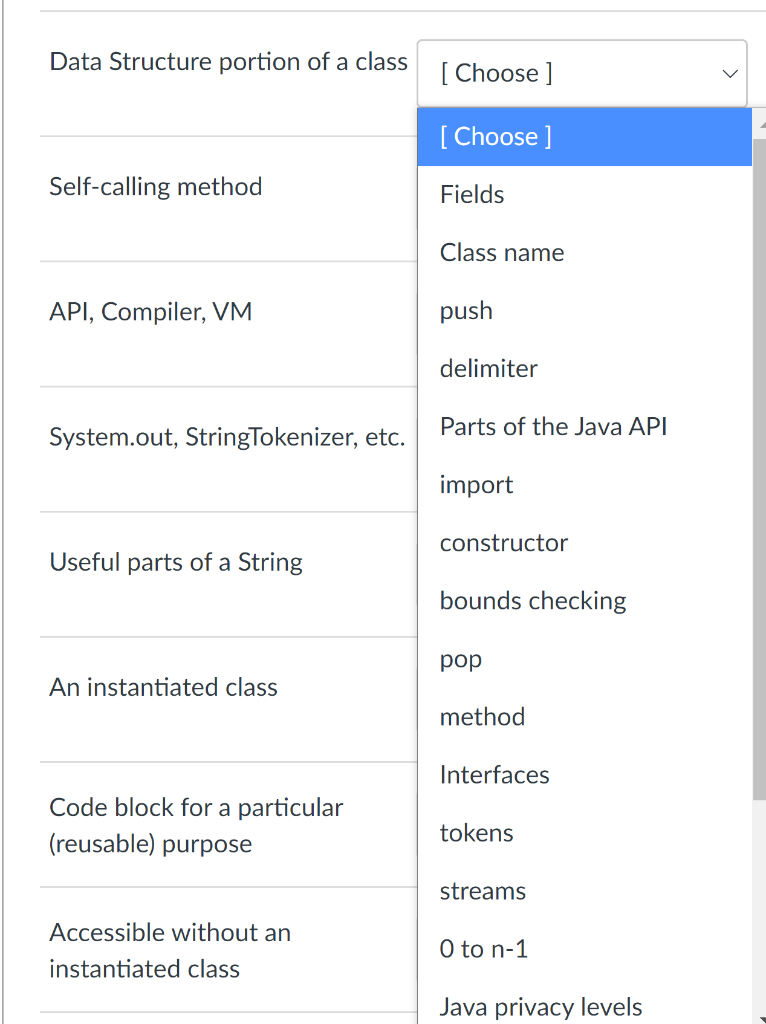This screenshot has width=766, height=1024.
Task: Select "method" as the answer
Action: click(482, 716)
